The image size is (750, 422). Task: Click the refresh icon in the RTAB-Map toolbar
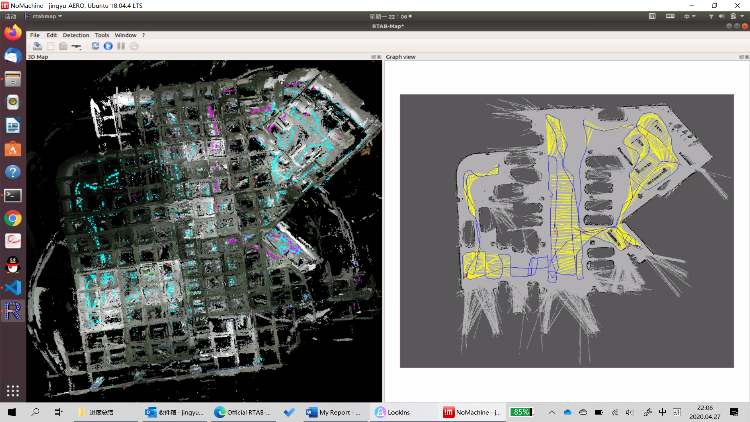click(95, 46)
